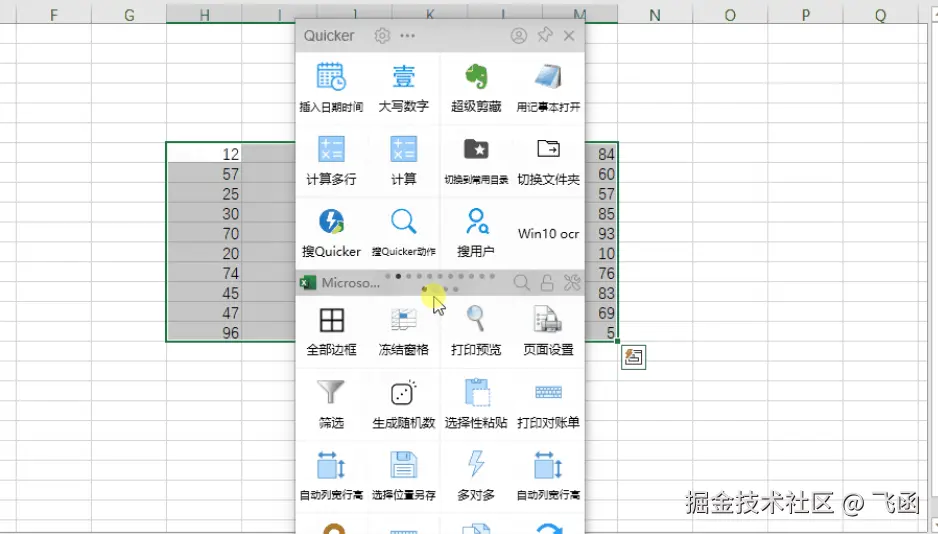938x534 pixels.
Task: Run the 计算多行 action
Action: [331, 160]
